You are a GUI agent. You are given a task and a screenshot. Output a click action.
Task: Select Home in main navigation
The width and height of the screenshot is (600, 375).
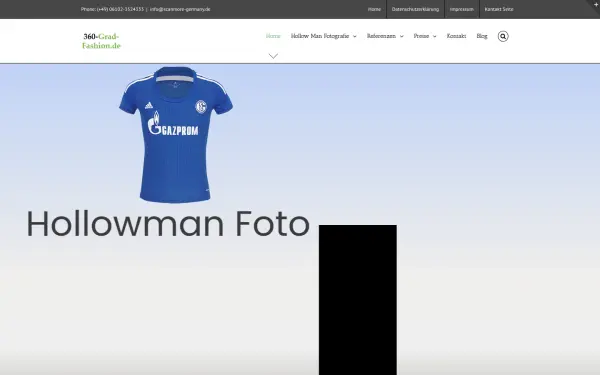point(273,36)
